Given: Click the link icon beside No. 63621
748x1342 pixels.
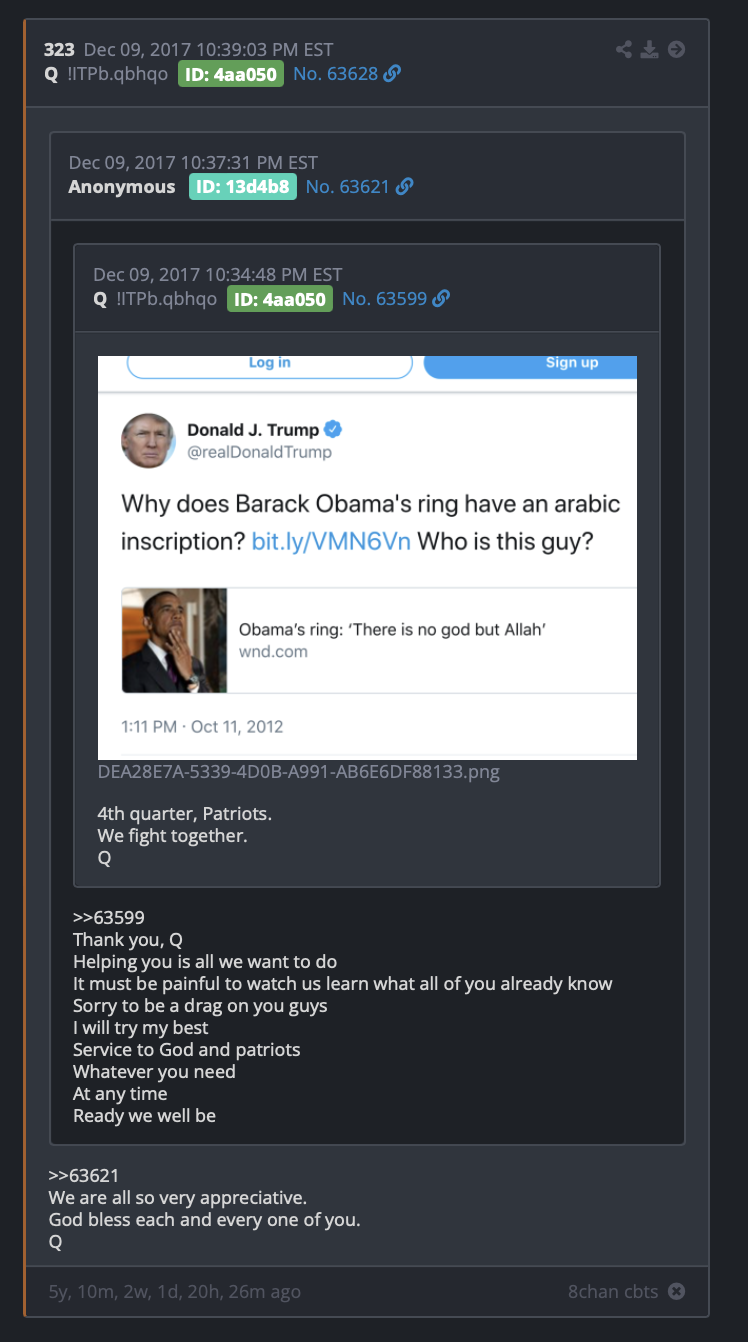Looking at the screenshot, I should (x=405, y=186).
